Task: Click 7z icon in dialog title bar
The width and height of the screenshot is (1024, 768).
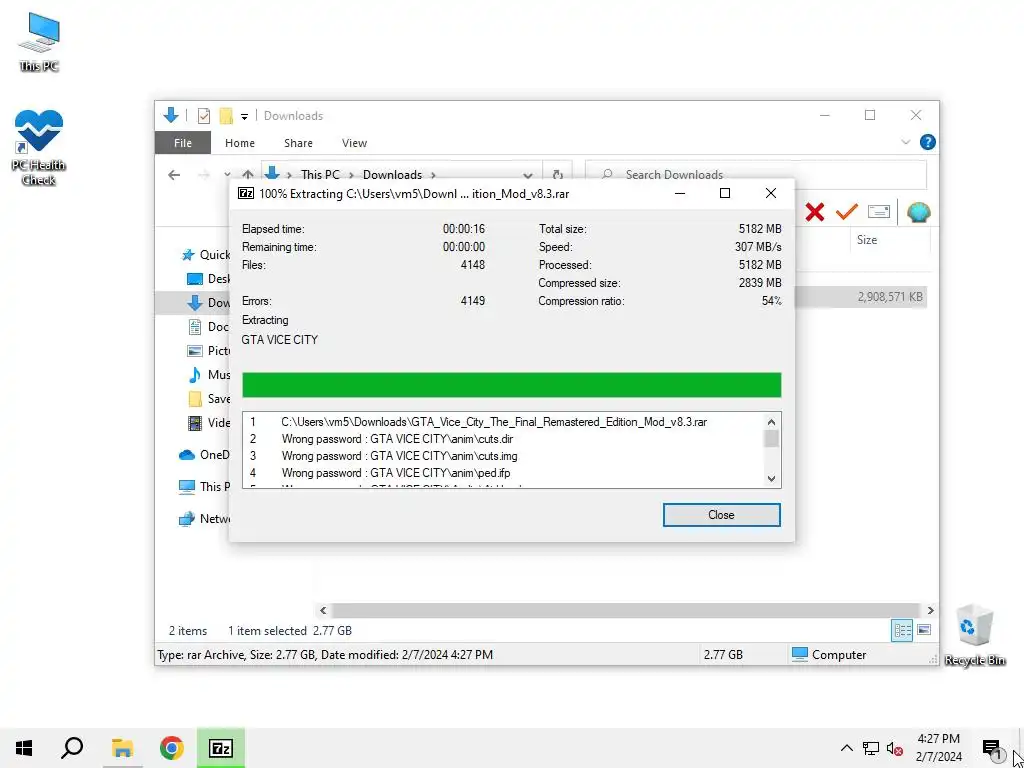Action: point(246,193)
